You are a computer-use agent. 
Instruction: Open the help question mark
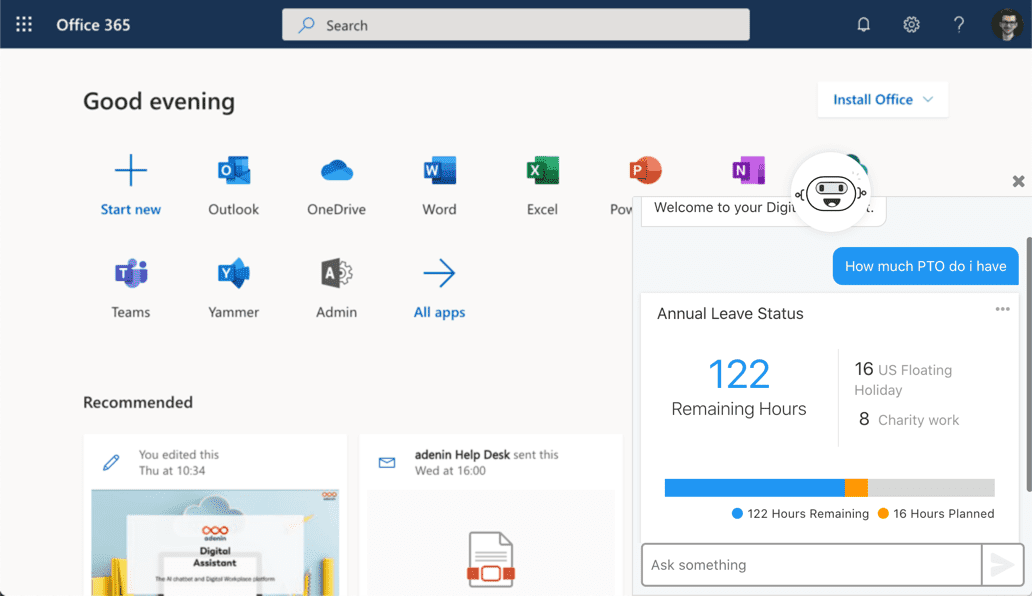(959, 25)
